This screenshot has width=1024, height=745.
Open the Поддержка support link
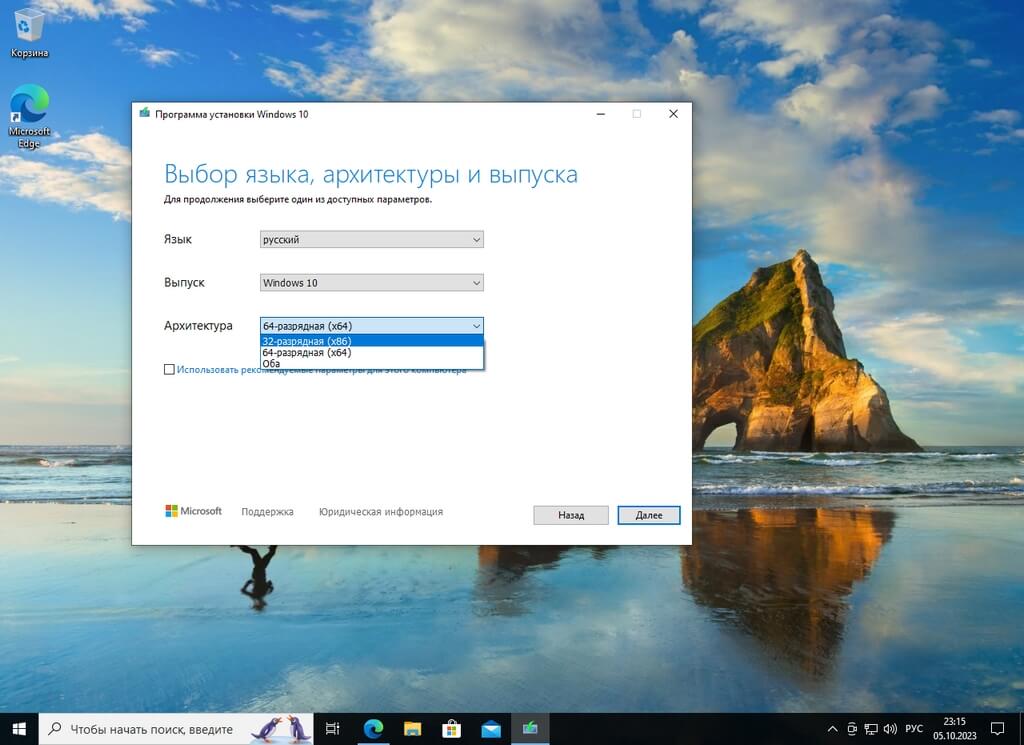[267, 512]
